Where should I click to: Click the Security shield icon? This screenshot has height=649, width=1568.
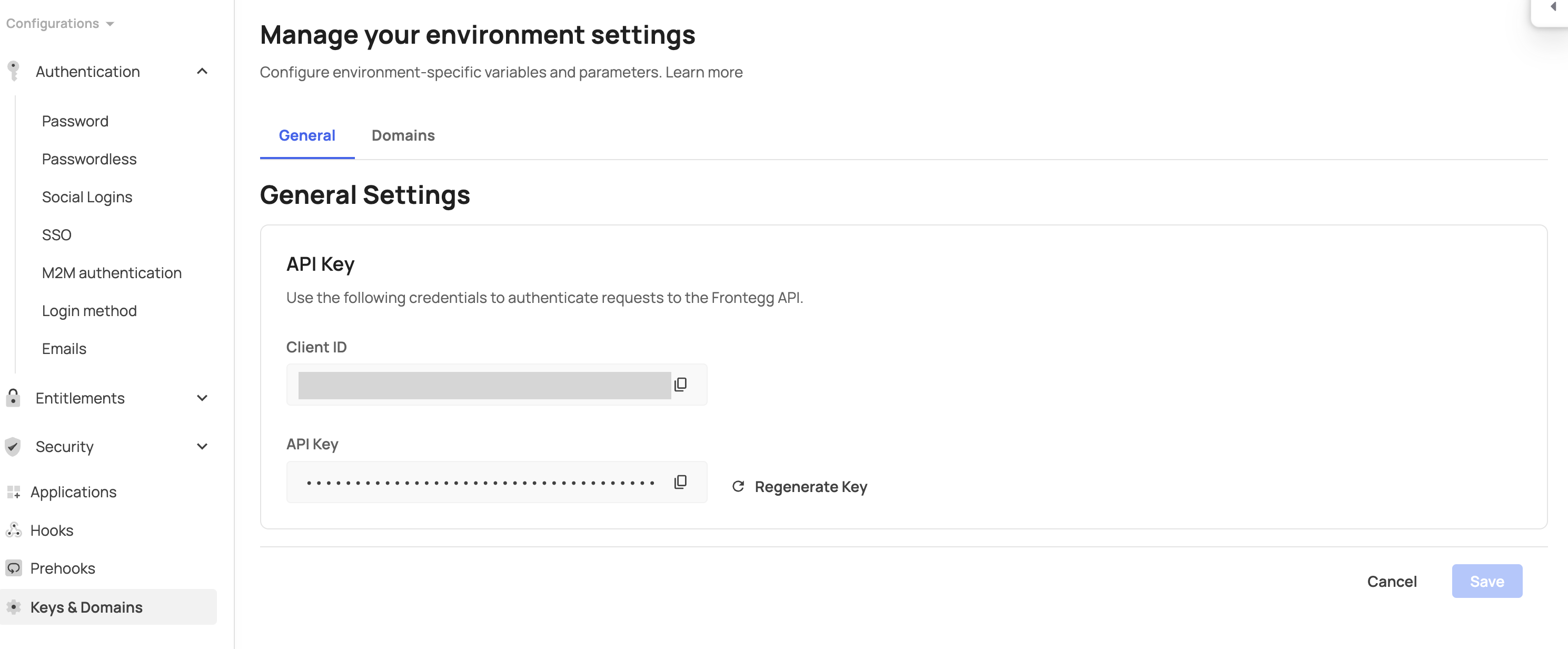pyautogui.click(x=13, y=446)
